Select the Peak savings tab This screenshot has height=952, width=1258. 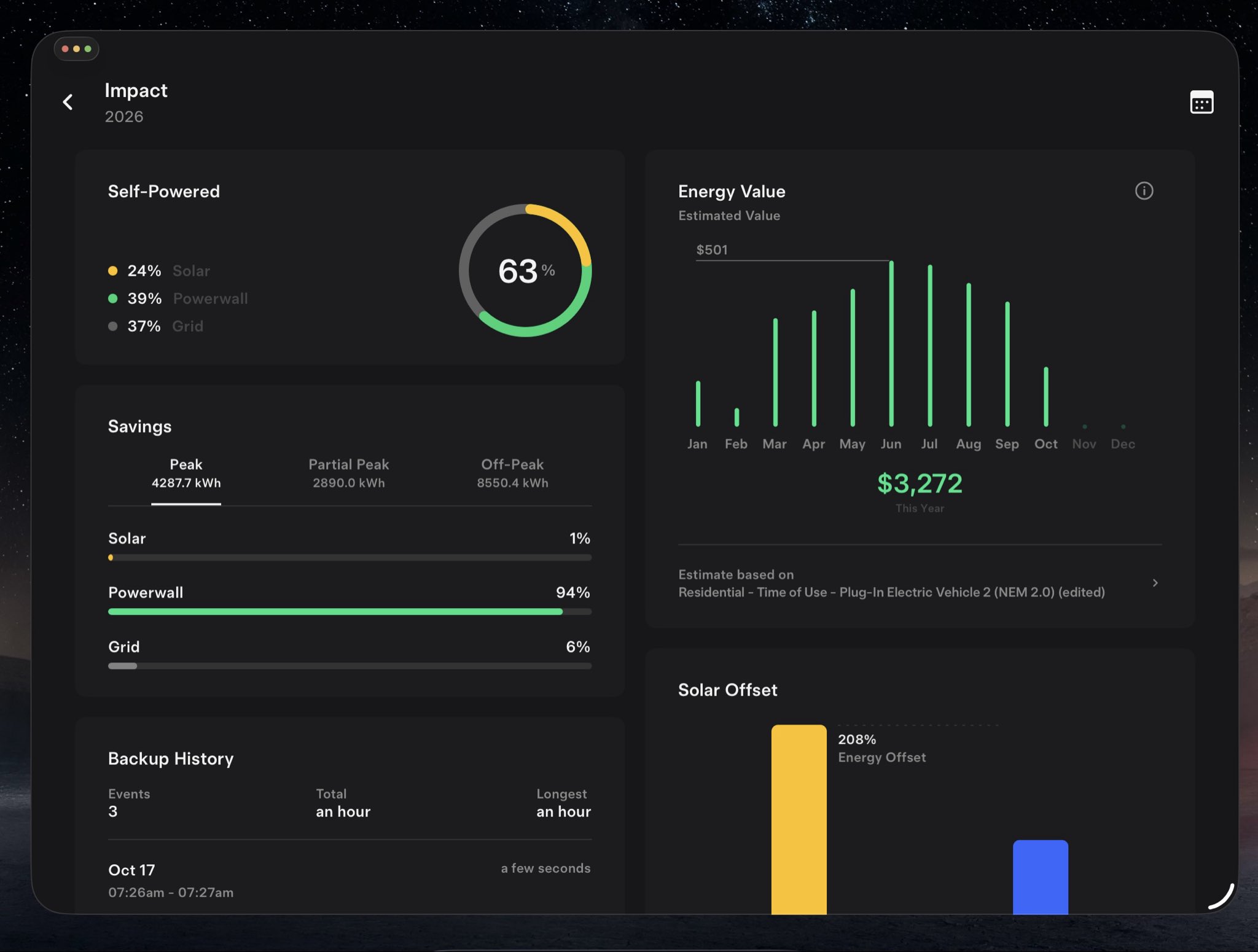(186, 474)
